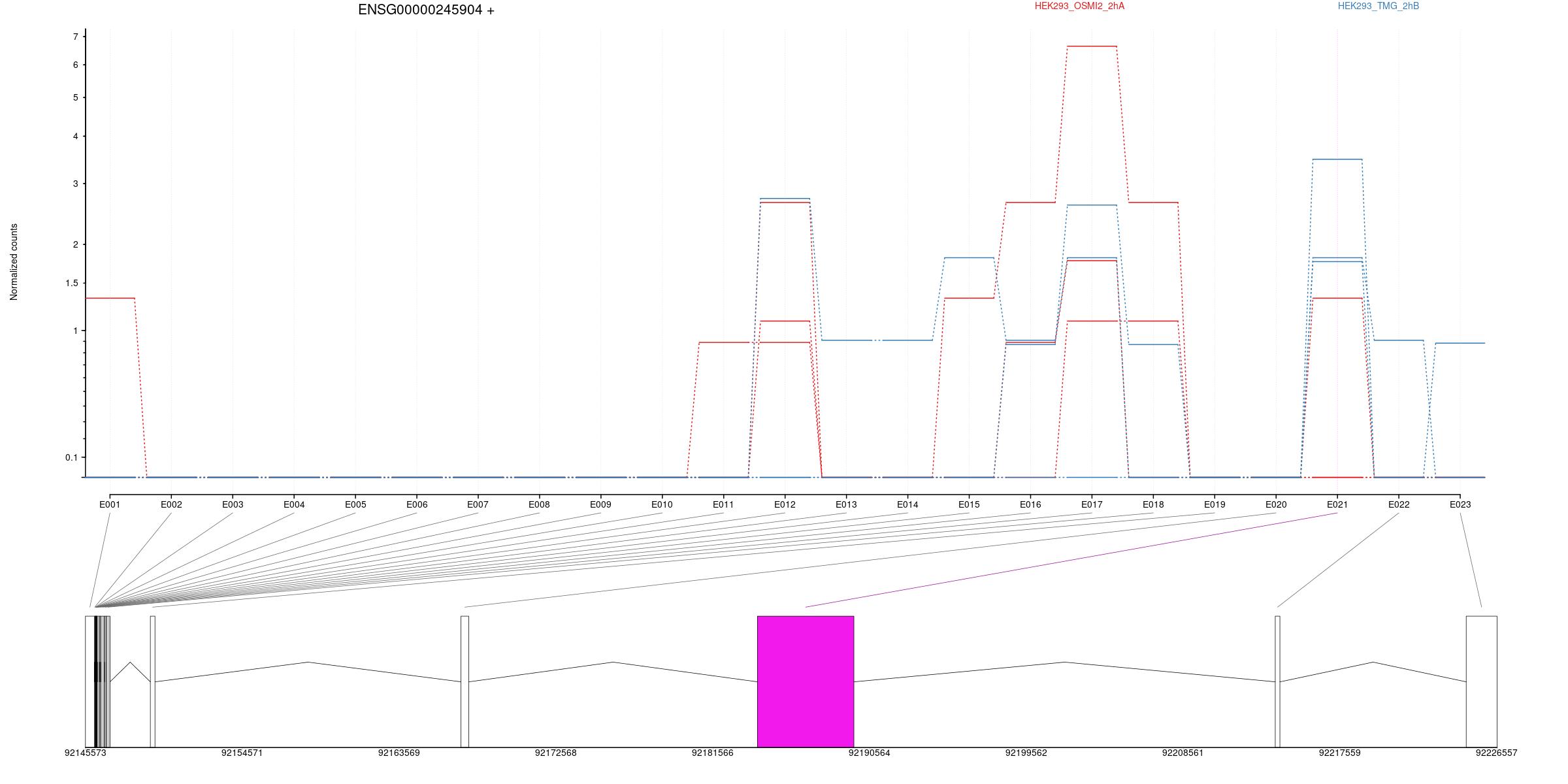The height and width of the screenshot is (784, 1568).
Task: Click exon label E009
Action: (x=600, y=504)
